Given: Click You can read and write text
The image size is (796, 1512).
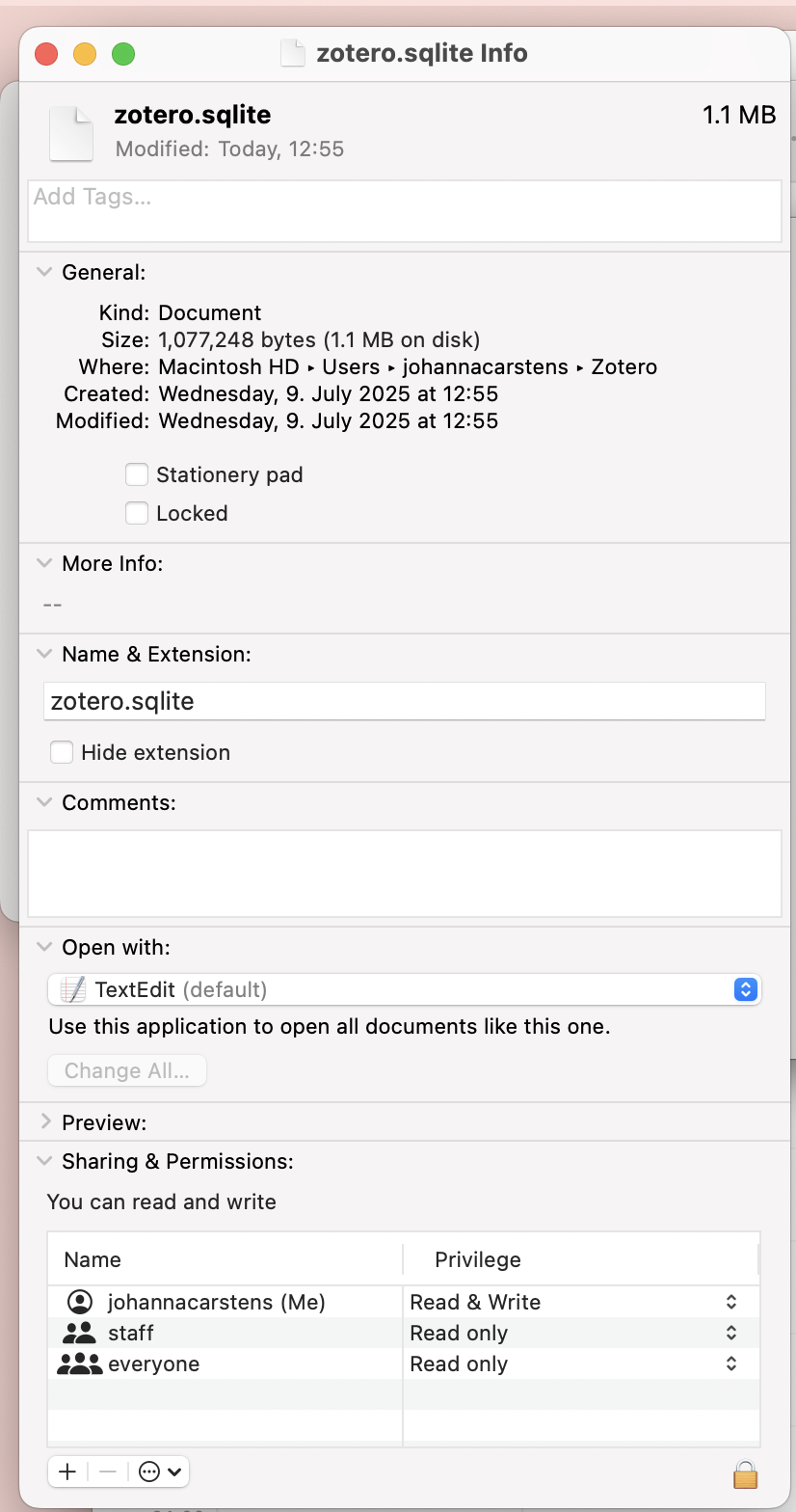Looking at the screenshot, I should (x=162, y=1201).
